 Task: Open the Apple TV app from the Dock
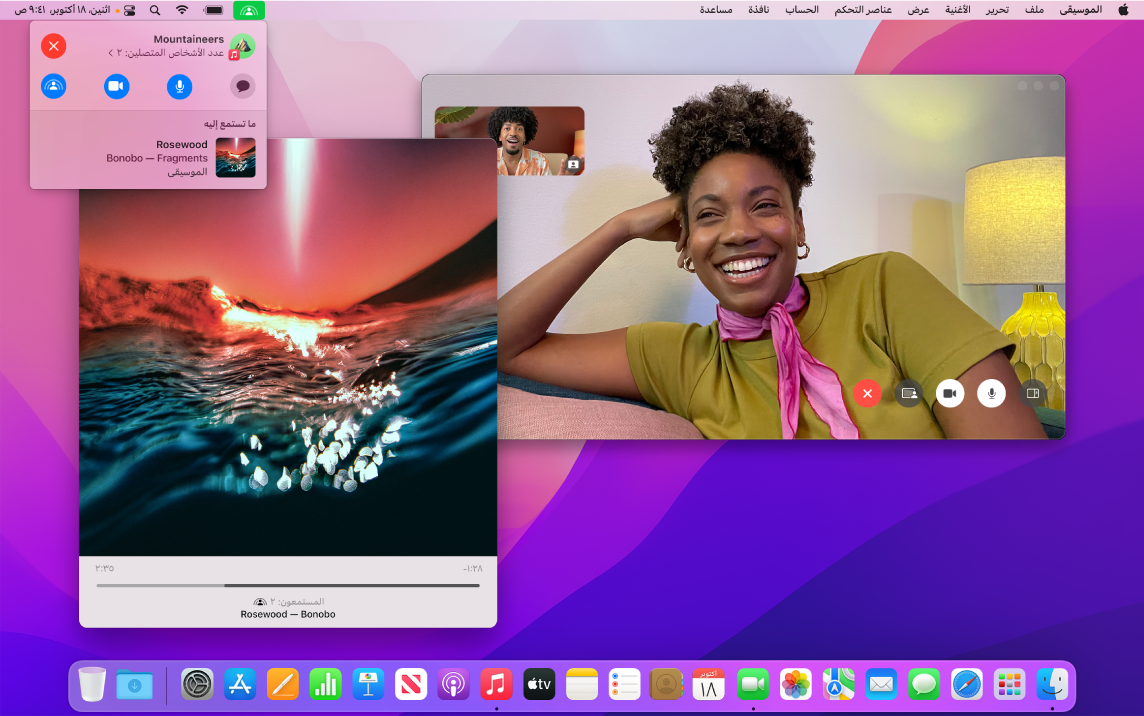coord(539,685)
